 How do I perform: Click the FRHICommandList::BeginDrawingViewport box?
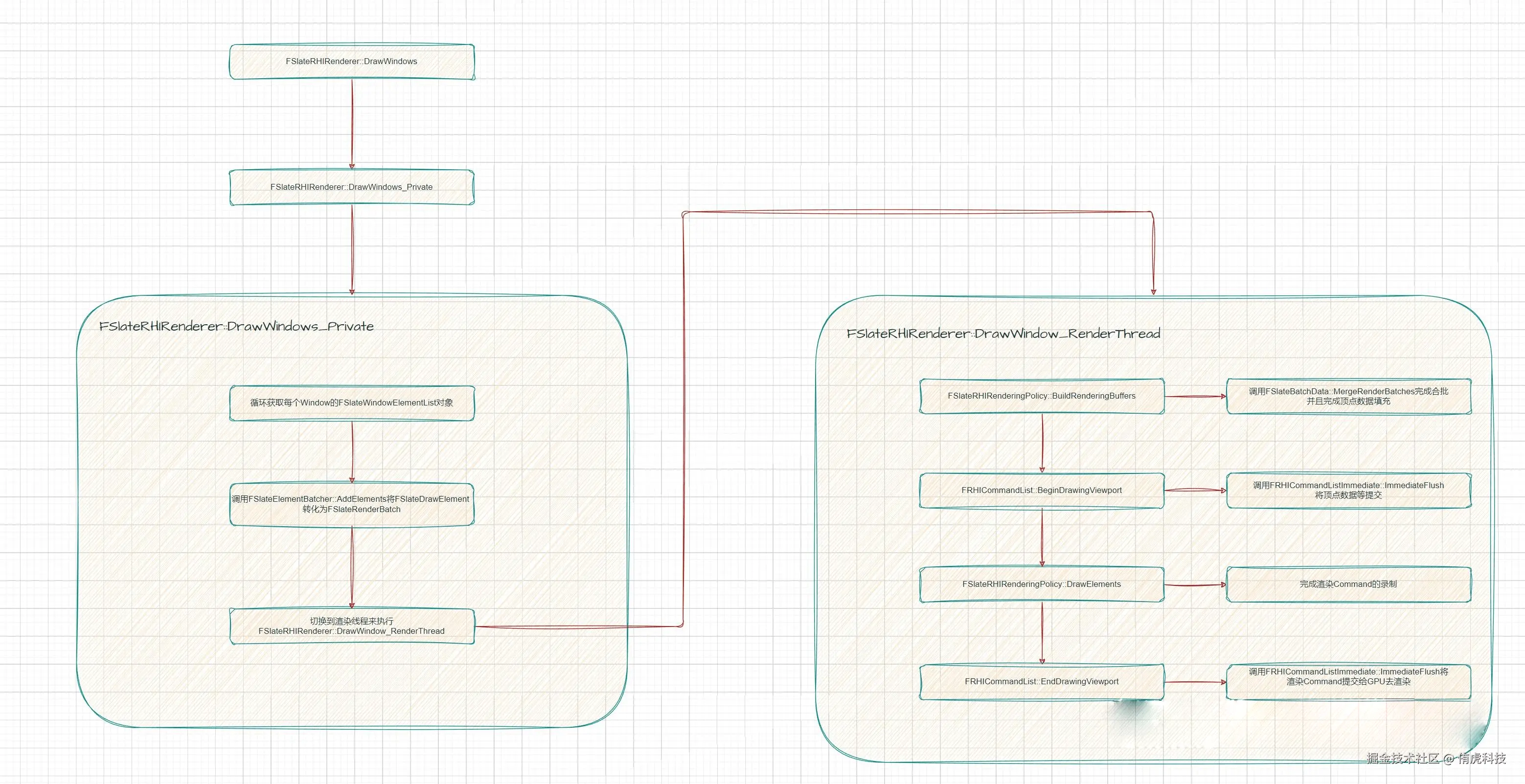click(1041, 490)
